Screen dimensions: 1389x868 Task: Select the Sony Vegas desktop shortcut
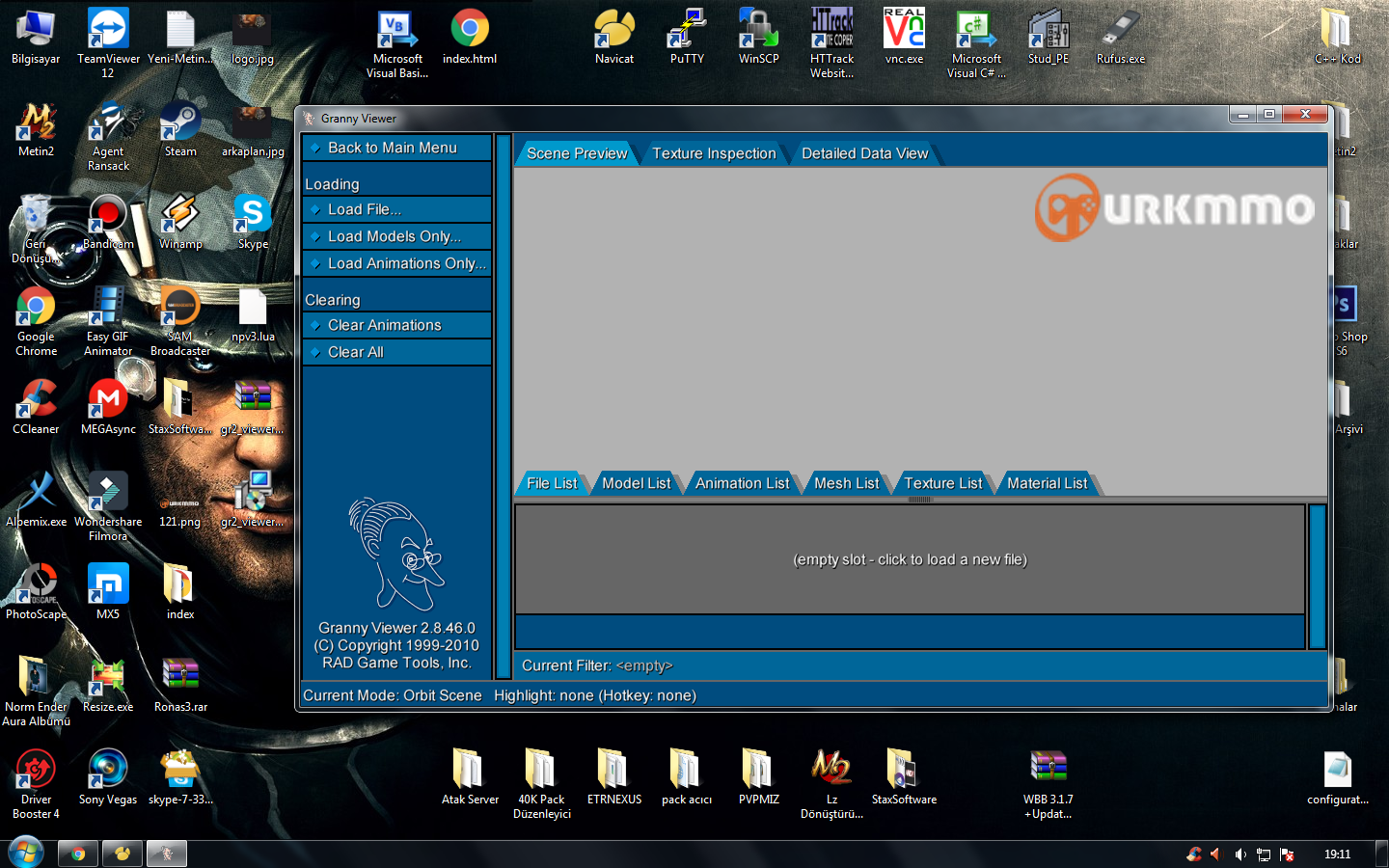point(108,778)
